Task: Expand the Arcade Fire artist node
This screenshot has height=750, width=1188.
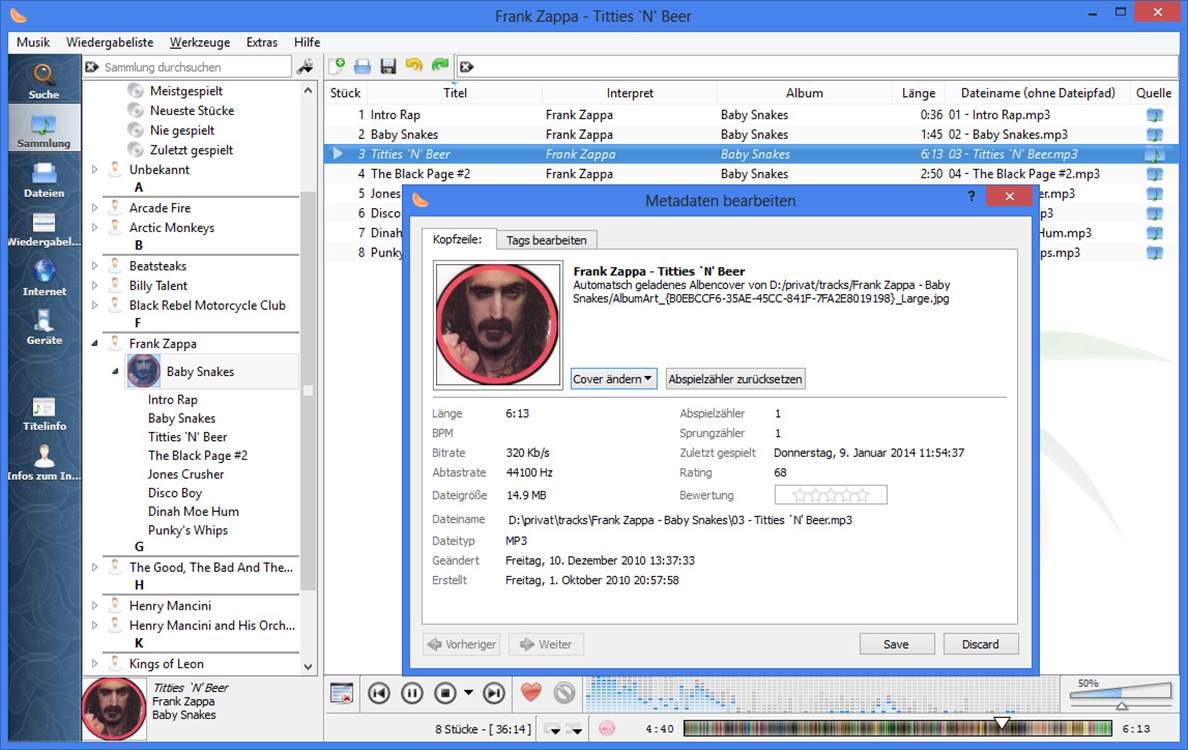Action: pyautogui.click(x=95, y=208)
